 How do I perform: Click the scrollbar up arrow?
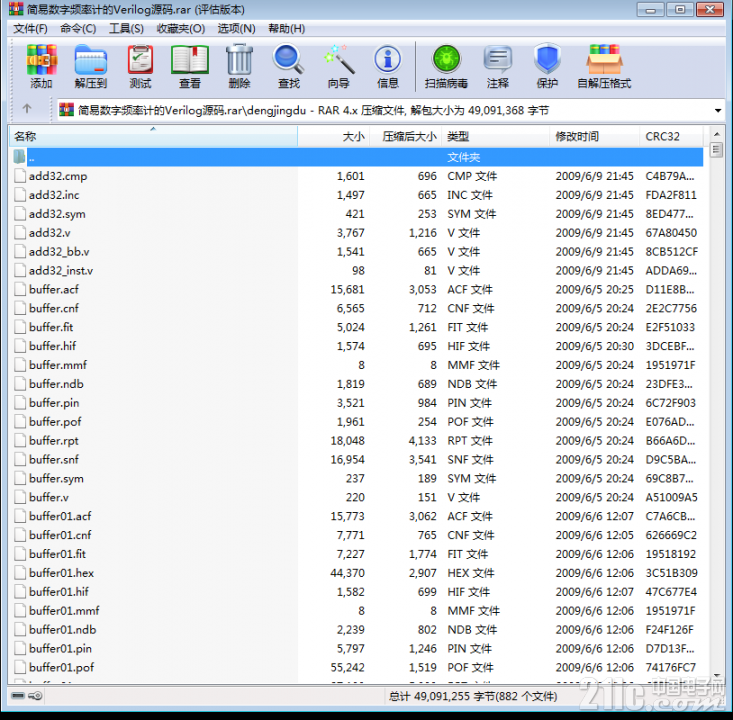717,134
